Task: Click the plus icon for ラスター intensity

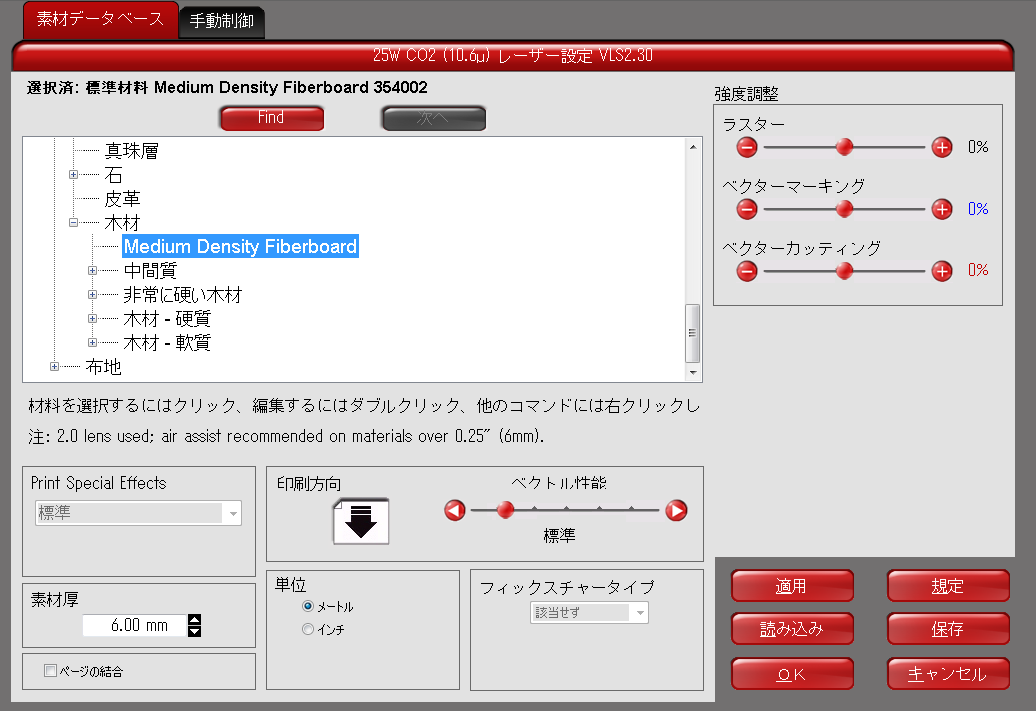Action: tap(941, 148)
